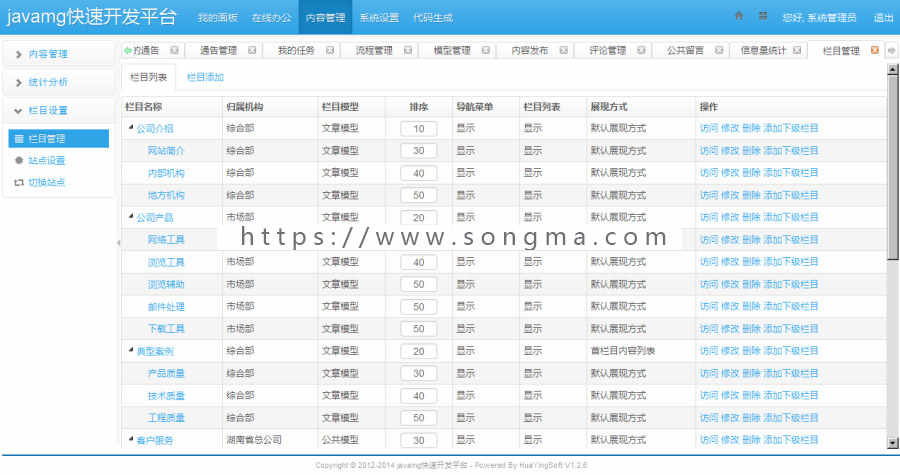Open the 技术质量 column link
This screenshot has height=475, width=900.
point(166,396)
